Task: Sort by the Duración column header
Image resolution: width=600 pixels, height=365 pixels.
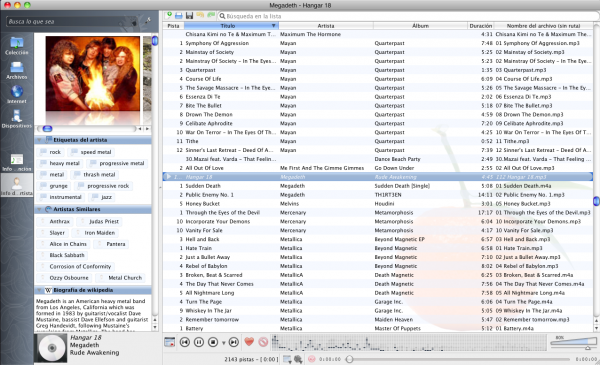Action: pos(481,26)
